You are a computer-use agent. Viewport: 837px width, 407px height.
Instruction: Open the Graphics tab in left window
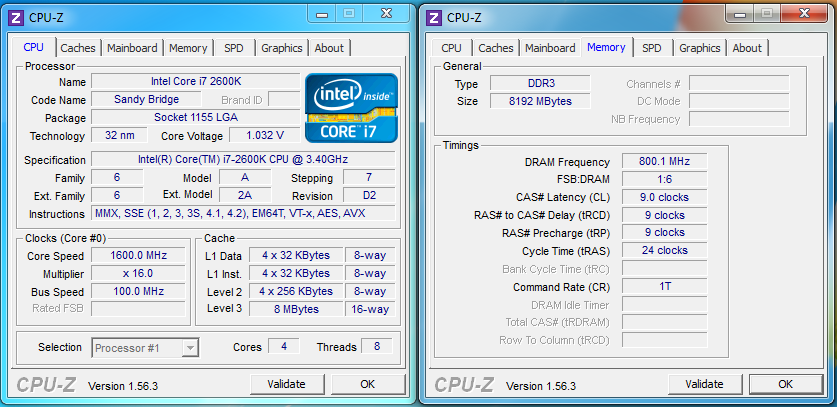pyautogui.click(x=282, y=48)
